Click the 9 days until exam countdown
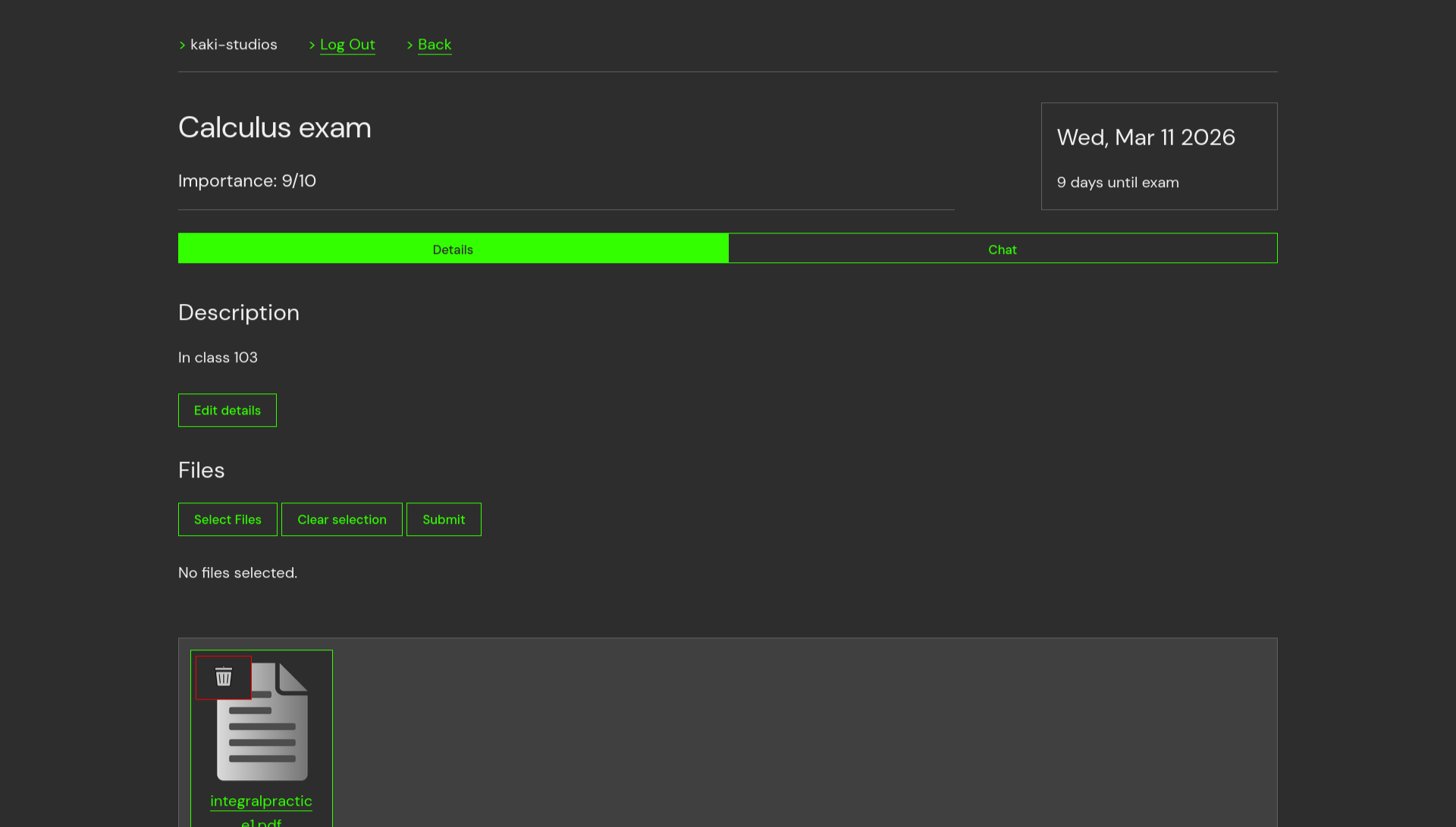Viewport: 1456px width, 827px height. [x=1118, y=182]
